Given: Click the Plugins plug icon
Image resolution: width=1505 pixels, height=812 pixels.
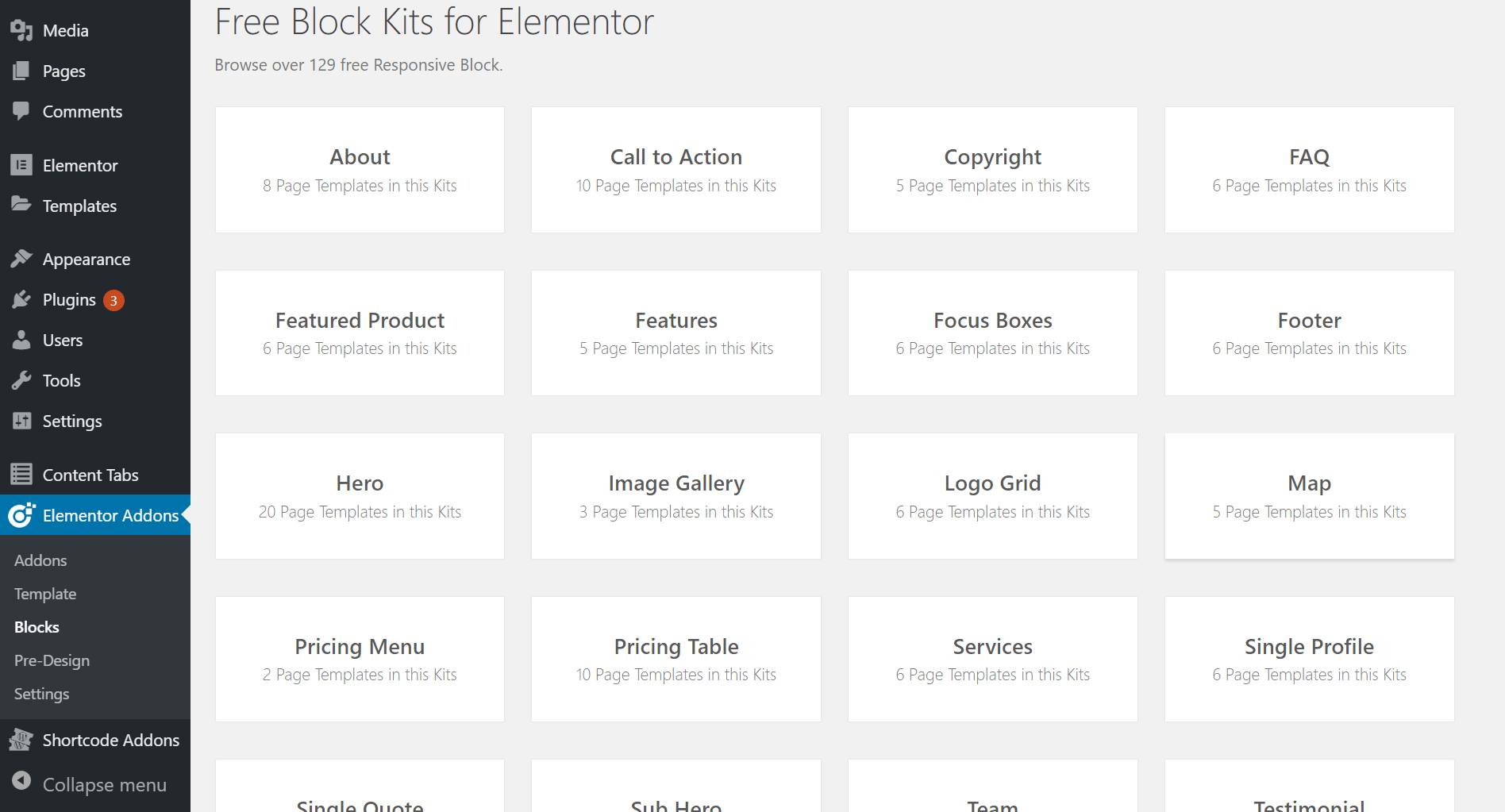Looking at the screenshot, I should coord(21,299).
